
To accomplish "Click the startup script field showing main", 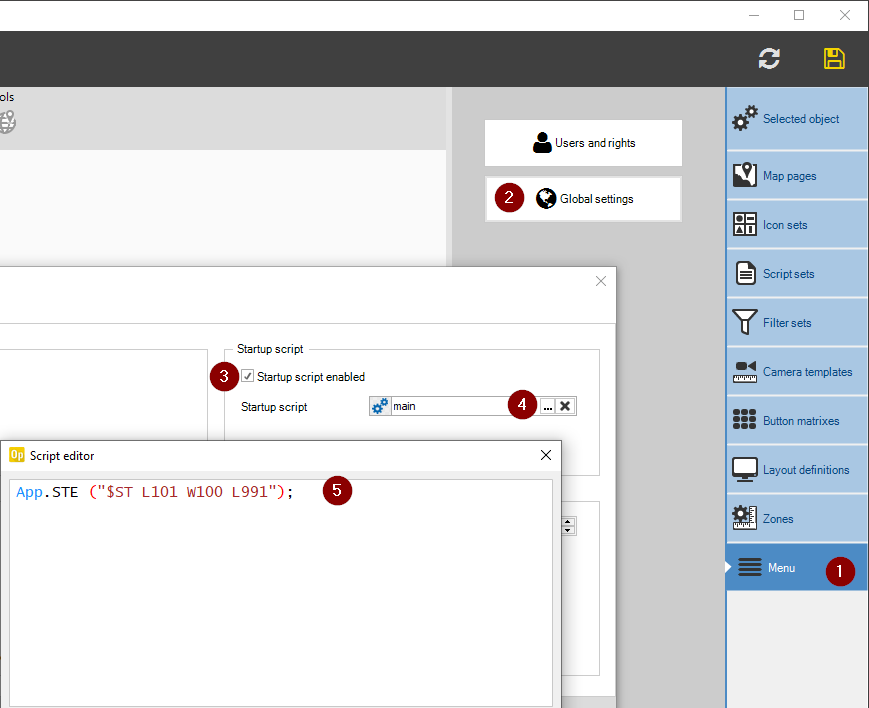I will point(450,406).
